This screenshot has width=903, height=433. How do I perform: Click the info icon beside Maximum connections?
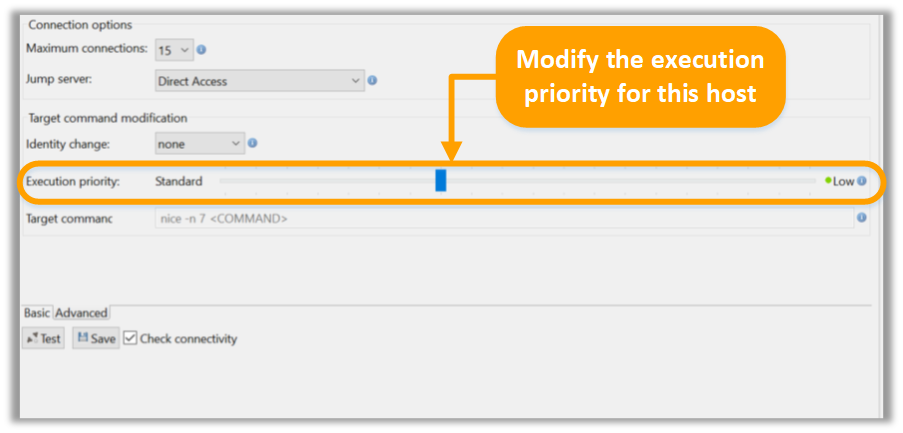pos(201,50)
